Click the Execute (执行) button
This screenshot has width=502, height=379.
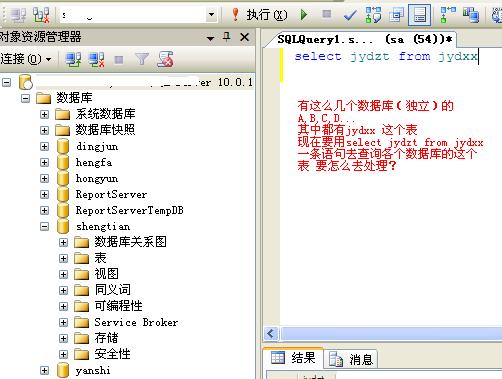pos(259,15)
